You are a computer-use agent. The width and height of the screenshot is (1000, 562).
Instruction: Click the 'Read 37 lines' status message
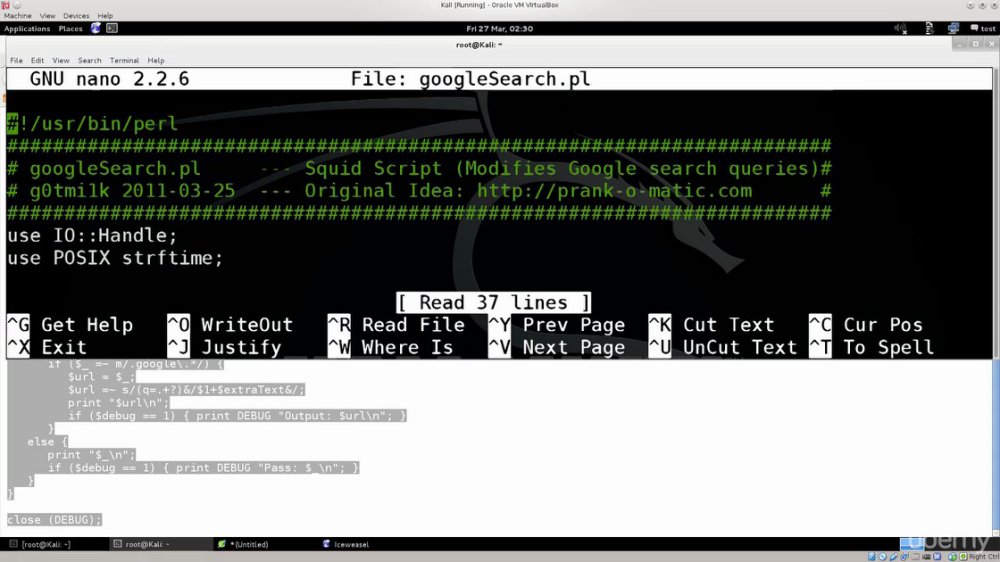(493, 302)
